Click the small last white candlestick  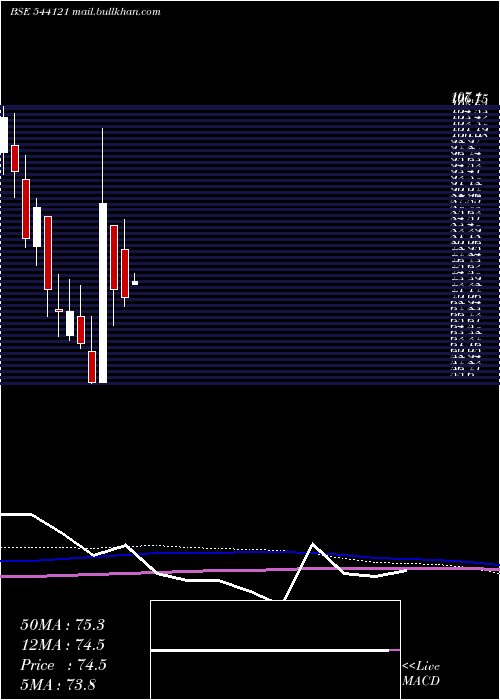point(135,283)
